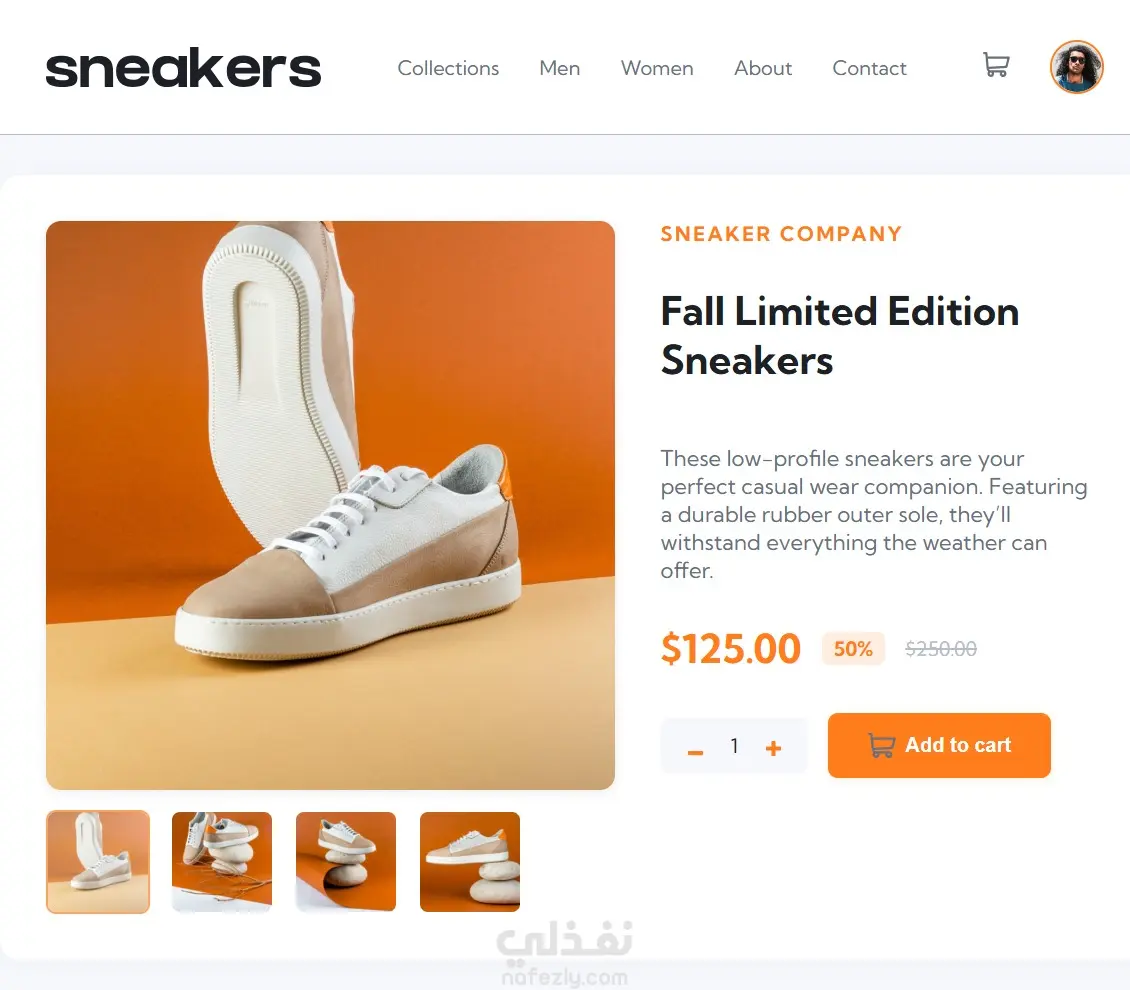Go to the Men section

coord(559,68)
